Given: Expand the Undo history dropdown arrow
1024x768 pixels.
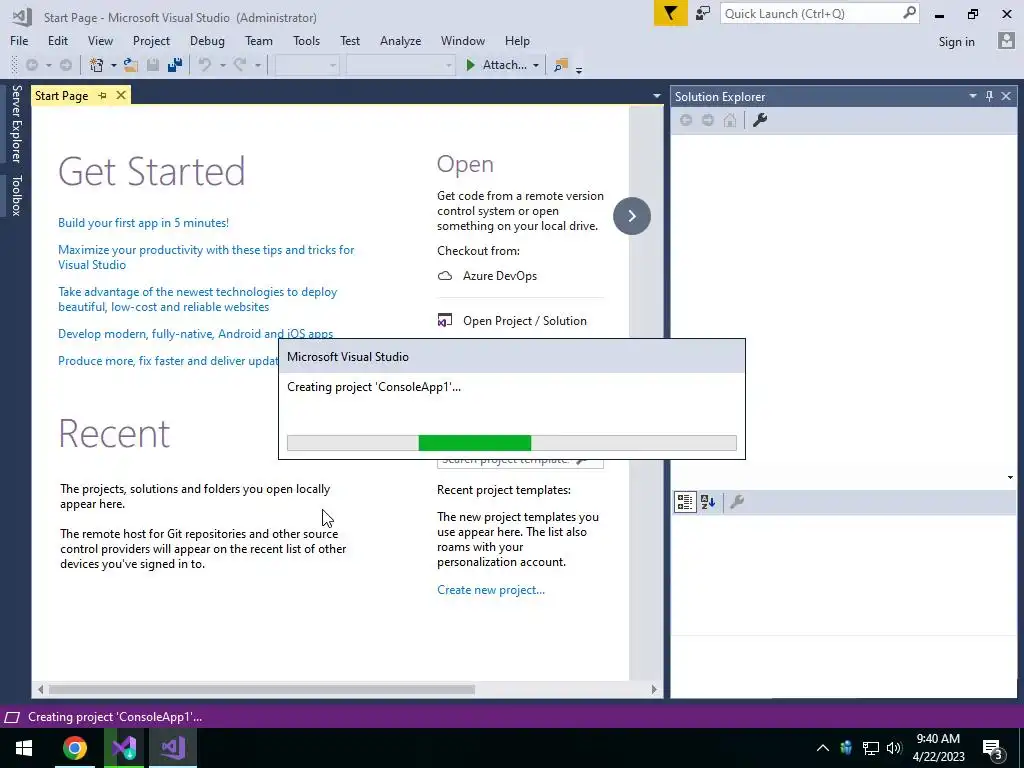Looking at the screenshot, I should pyautogui.click(x=222, y=65).
